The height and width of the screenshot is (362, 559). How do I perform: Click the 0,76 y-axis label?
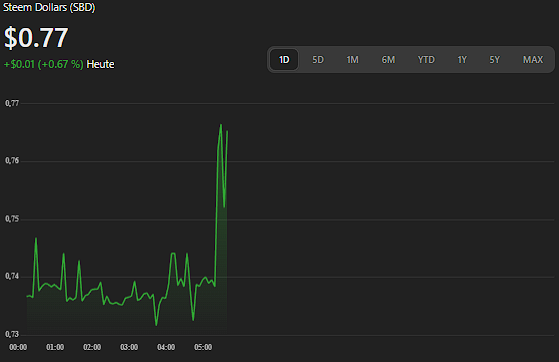pos(12,161)
